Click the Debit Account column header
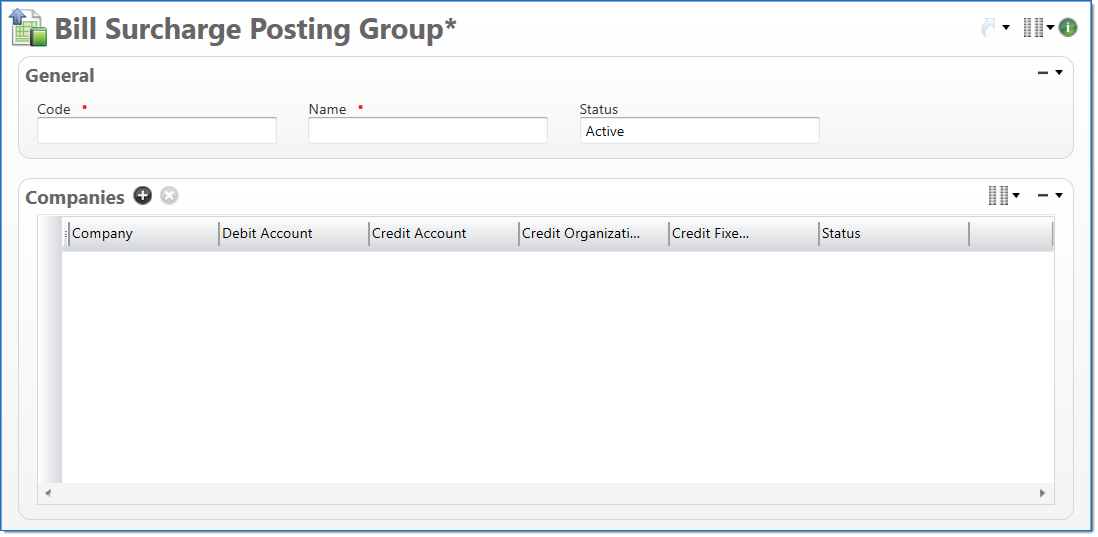The height and width of the screenshot is (537, 1098). click(293, 234)
